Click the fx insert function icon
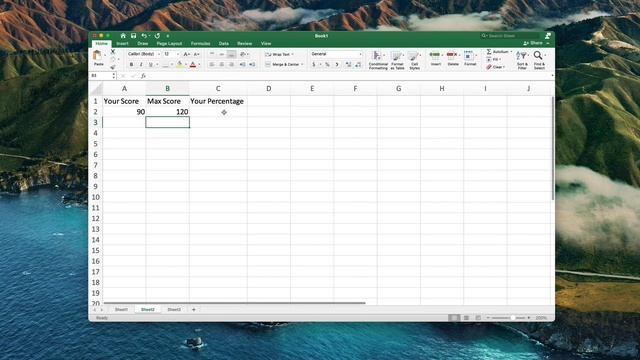Viewport: 640px width, 360px height. (x=143, y=76)
